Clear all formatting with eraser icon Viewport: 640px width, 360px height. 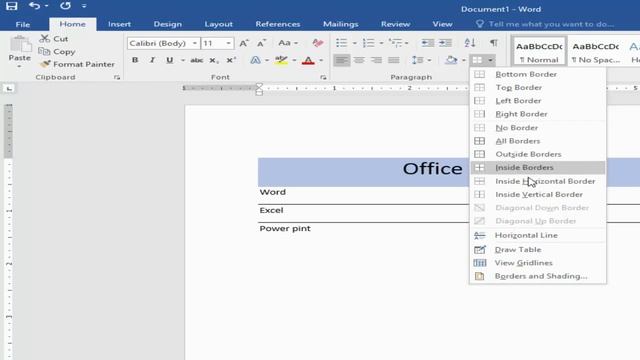pos(318,43)
